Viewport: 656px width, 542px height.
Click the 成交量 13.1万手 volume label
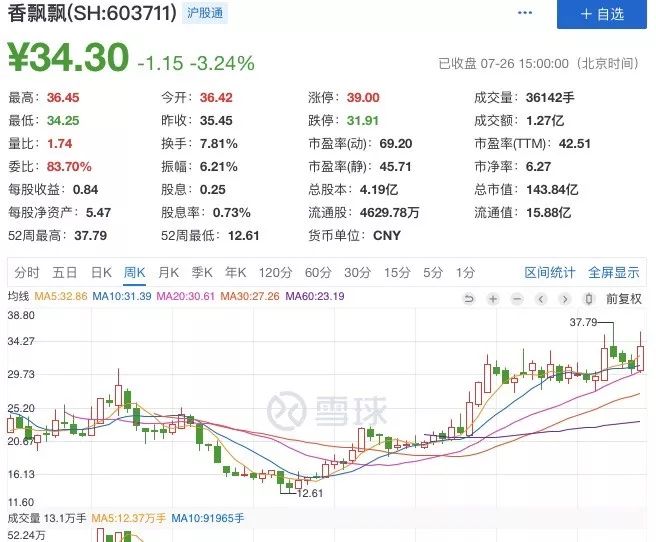click(x=47, y=519)
